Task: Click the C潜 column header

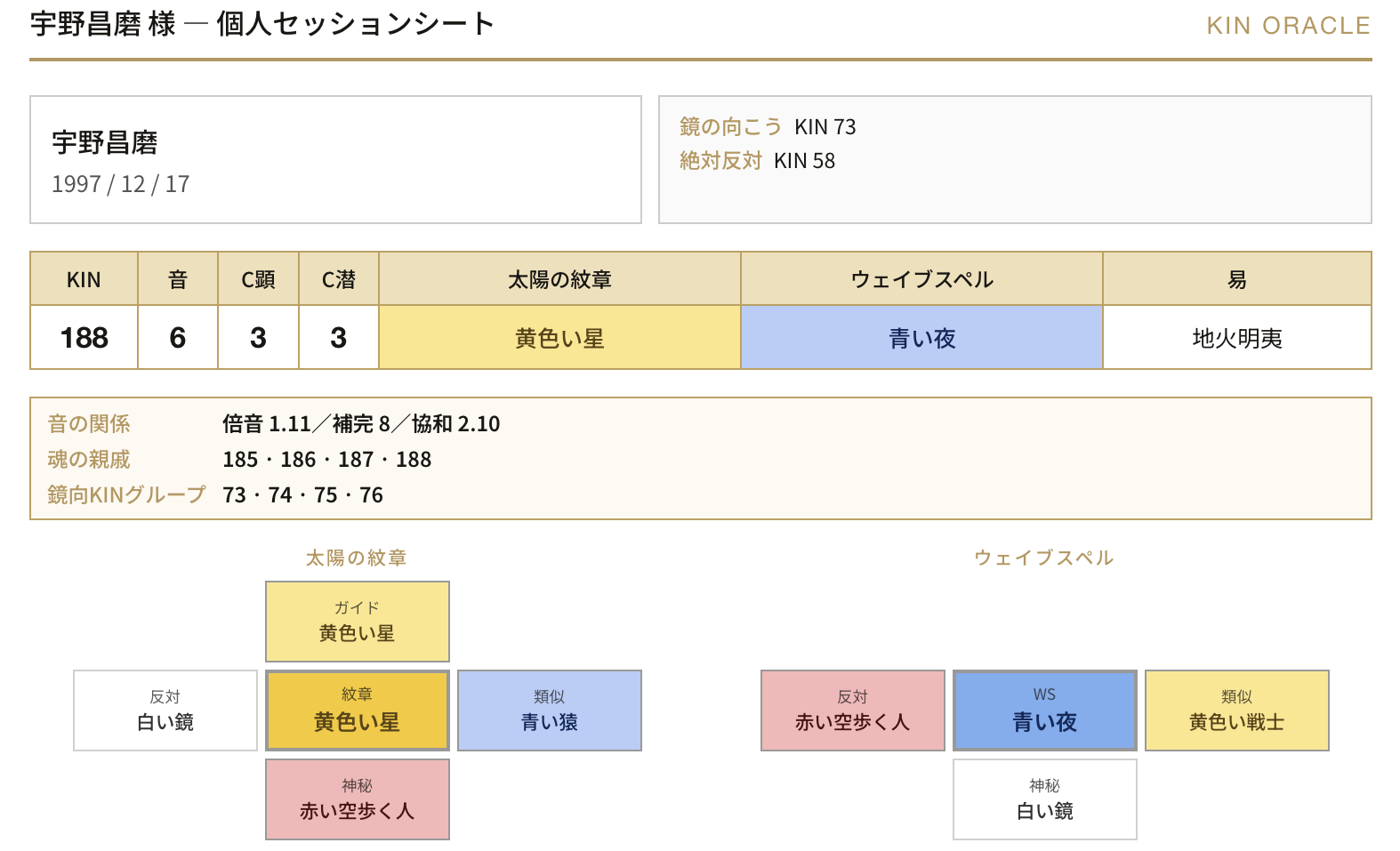Action: coord(339,279)
